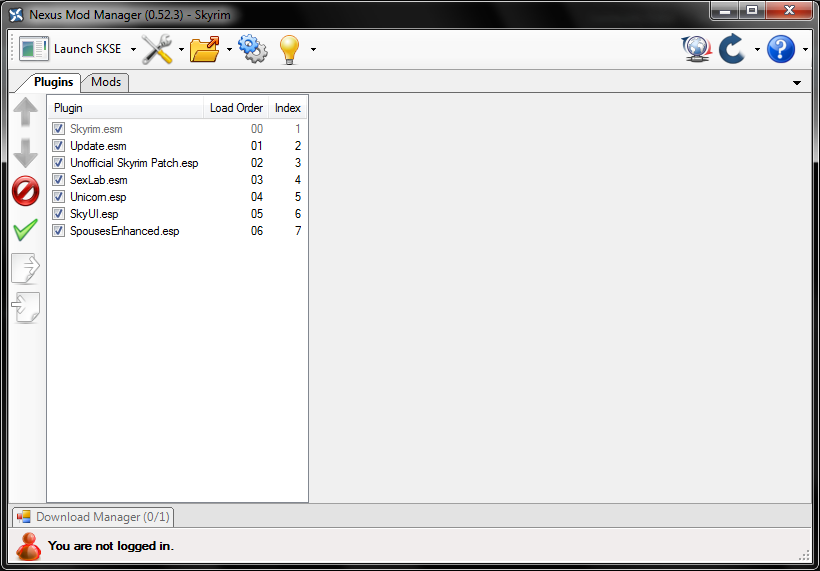
Task: Click the light bulb tips icon
Action: (289, 50)
